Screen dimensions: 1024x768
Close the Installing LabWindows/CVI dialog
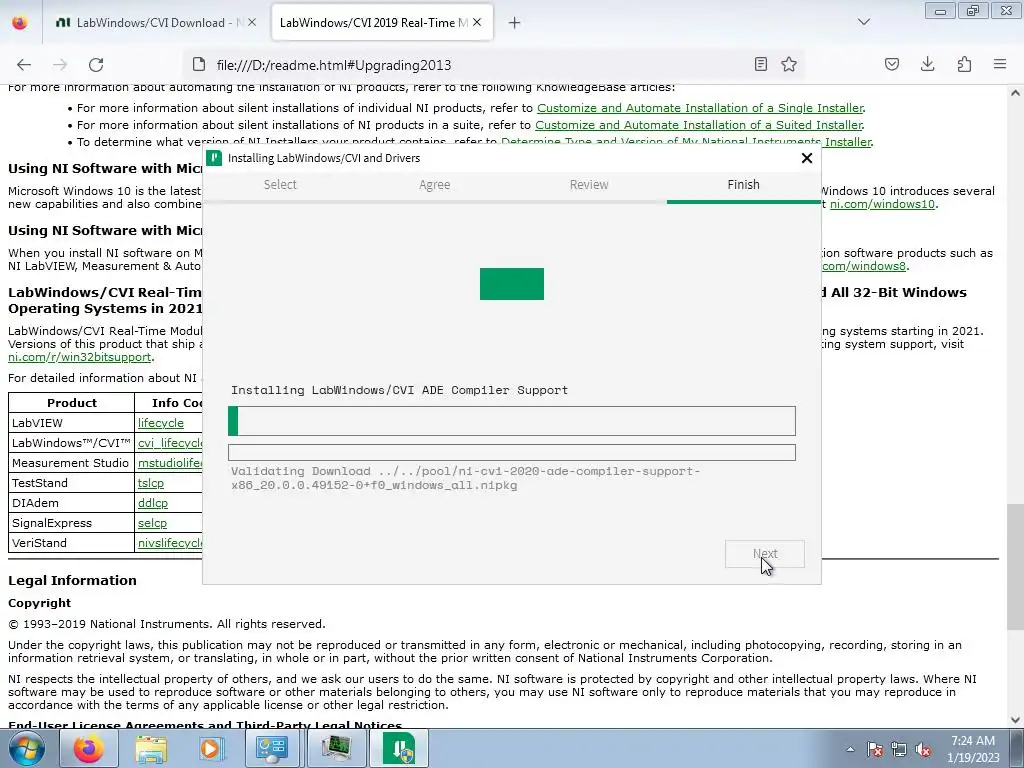point(807,158)
